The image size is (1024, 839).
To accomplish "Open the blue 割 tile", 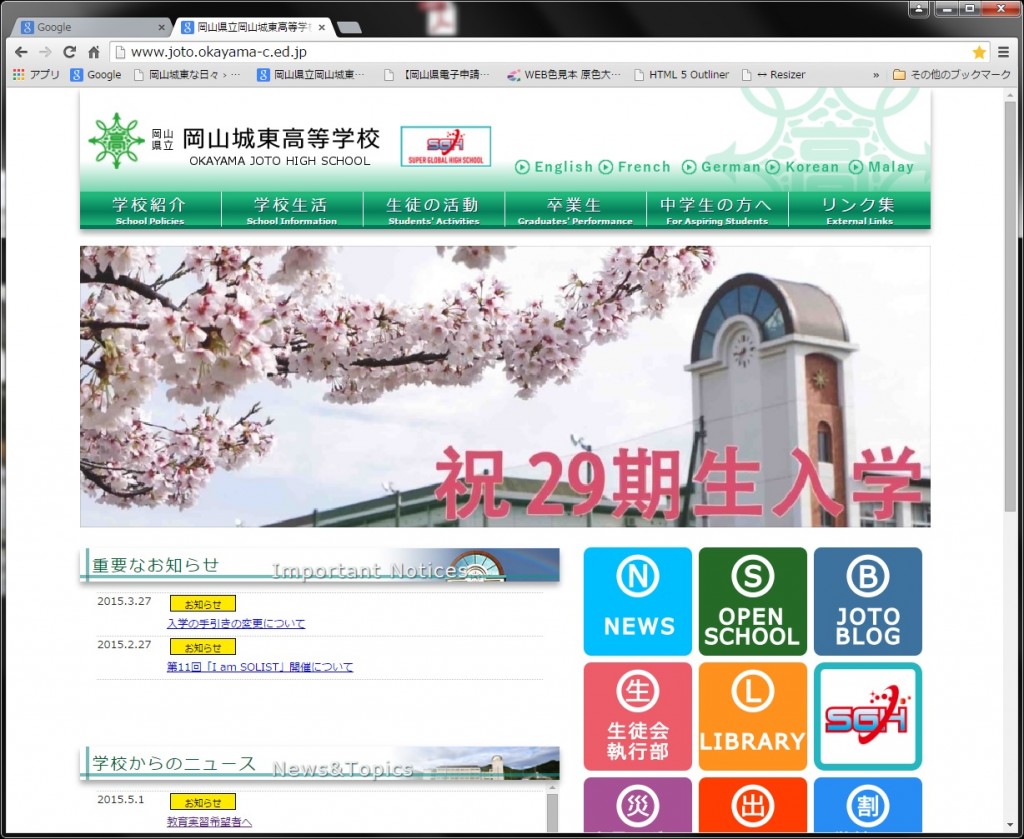I will pyautogui.click(x=868, y=805).
